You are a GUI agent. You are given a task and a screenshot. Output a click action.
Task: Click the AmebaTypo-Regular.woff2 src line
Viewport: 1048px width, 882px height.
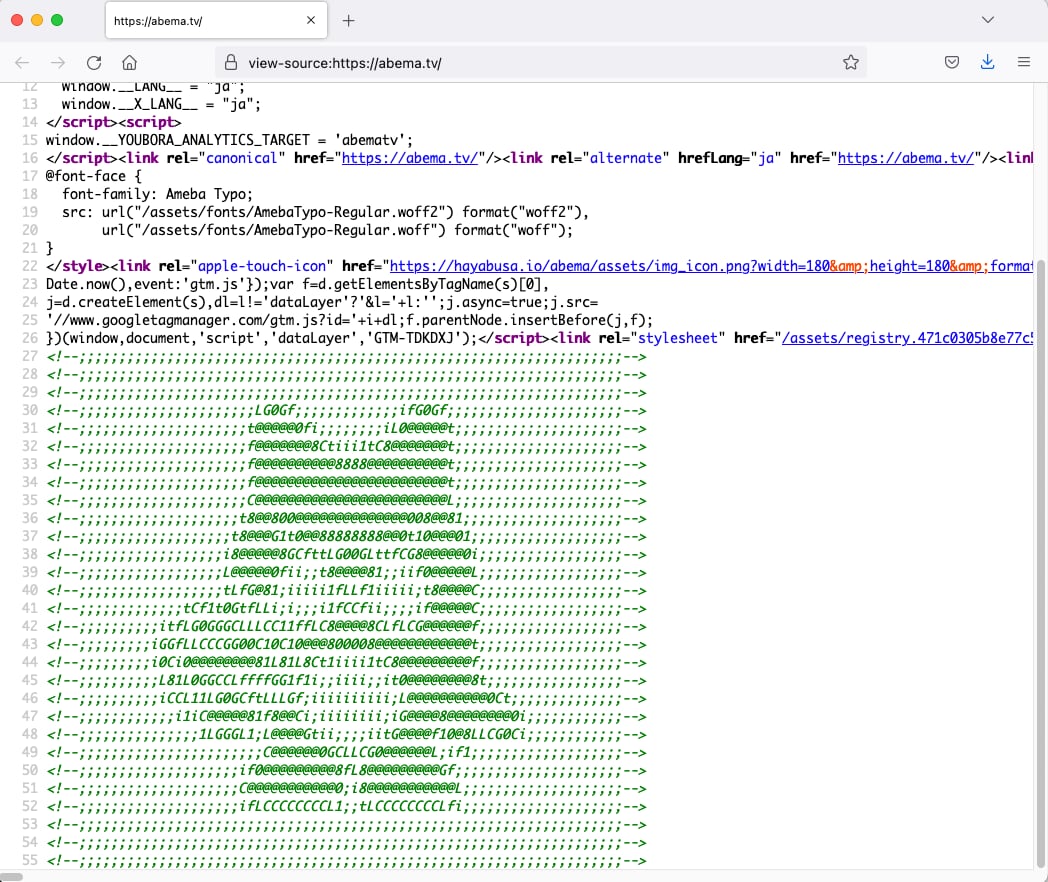[325, 212]
